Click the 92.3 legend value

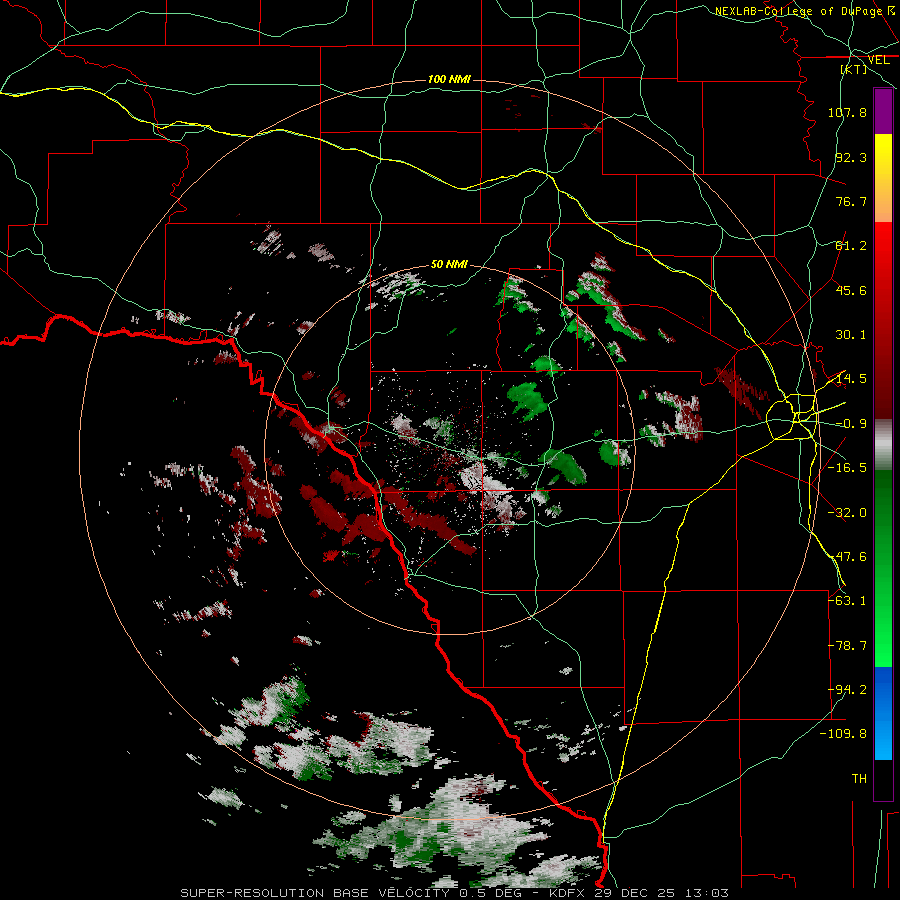pos(851,157)
